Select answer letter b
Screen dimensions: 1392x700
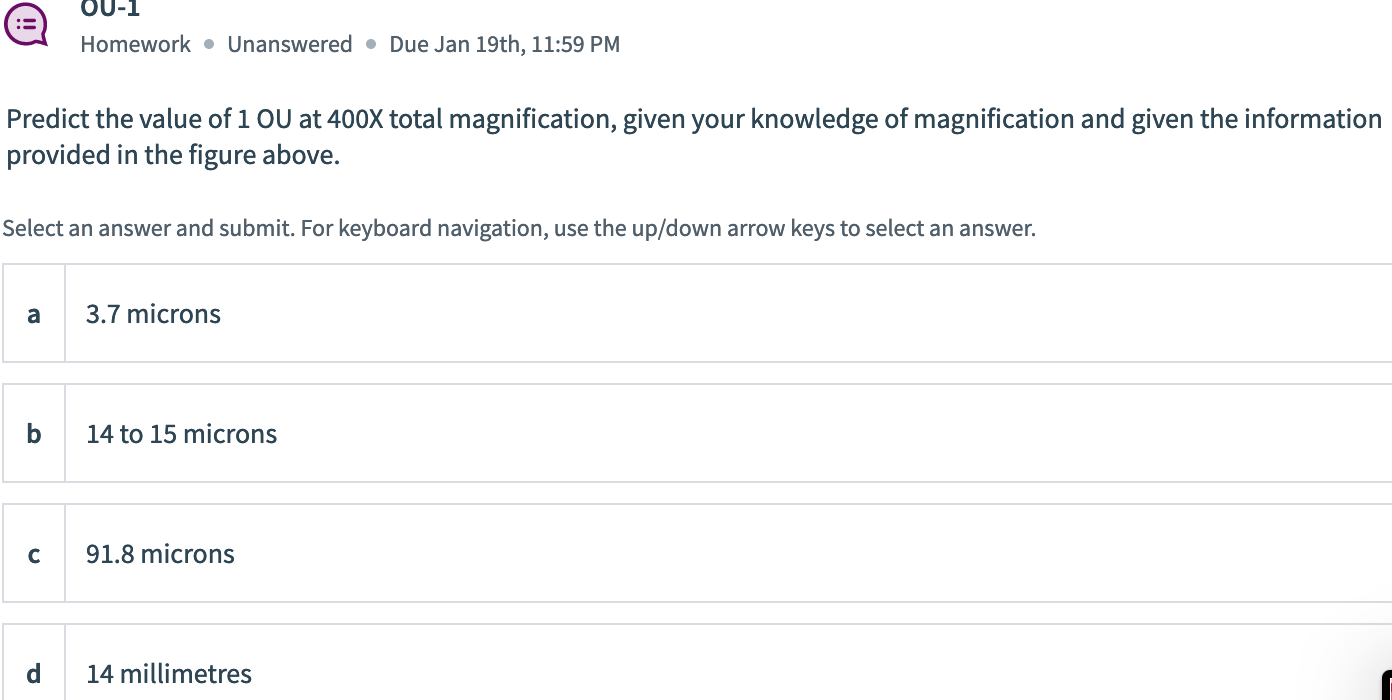tap(34, 434)
